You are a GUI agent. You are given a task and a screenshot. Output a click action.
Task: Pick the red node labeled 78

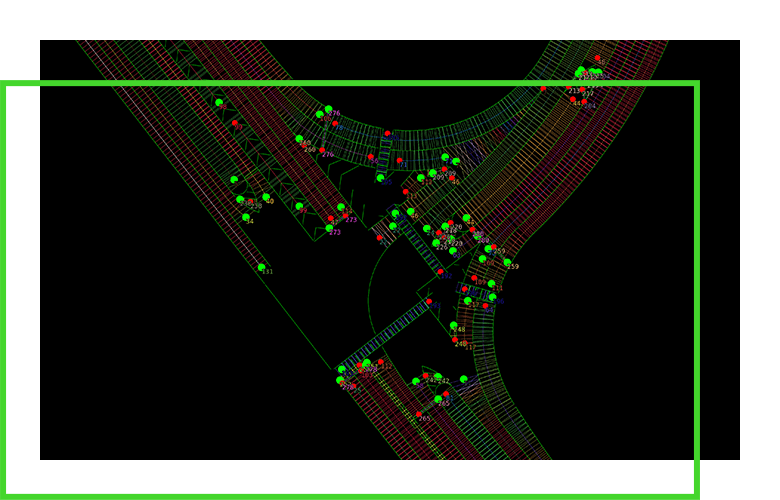[x=335, y=123]
